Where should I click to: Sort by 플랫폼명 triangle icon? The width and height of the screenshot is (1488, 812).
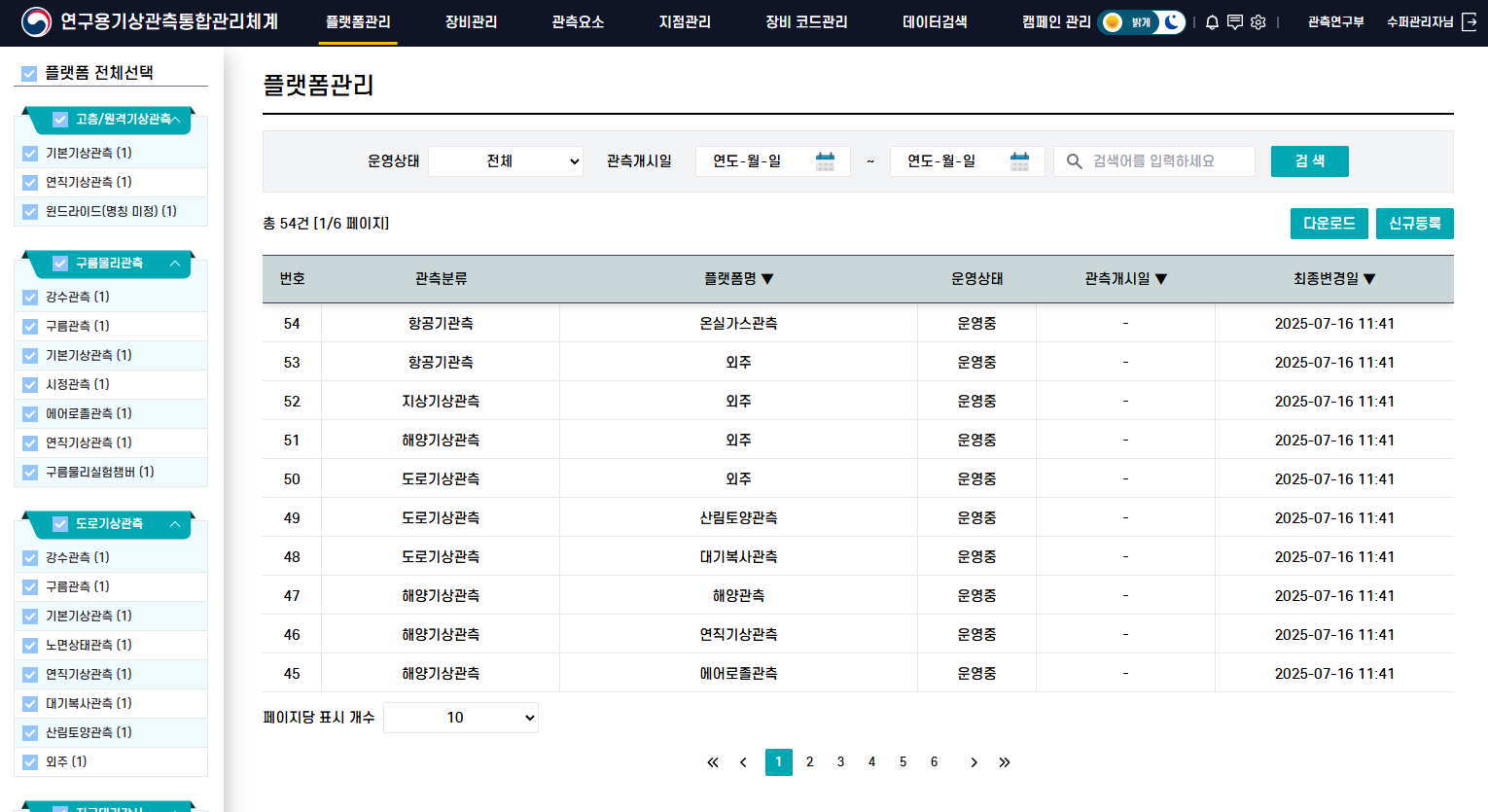[767, 279]
